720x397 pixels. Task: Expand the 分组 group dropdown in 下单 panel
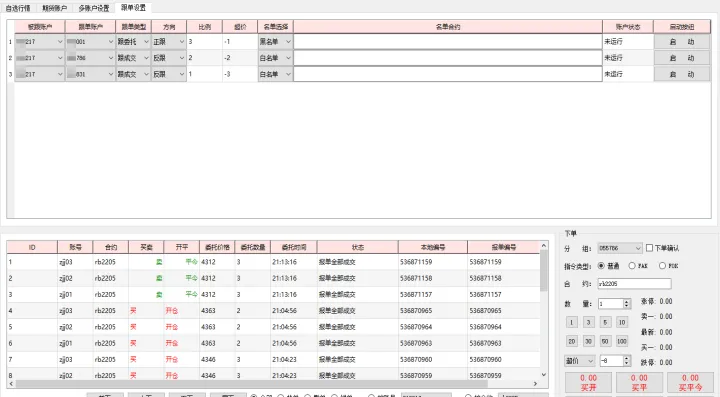[x=619, y=248]
